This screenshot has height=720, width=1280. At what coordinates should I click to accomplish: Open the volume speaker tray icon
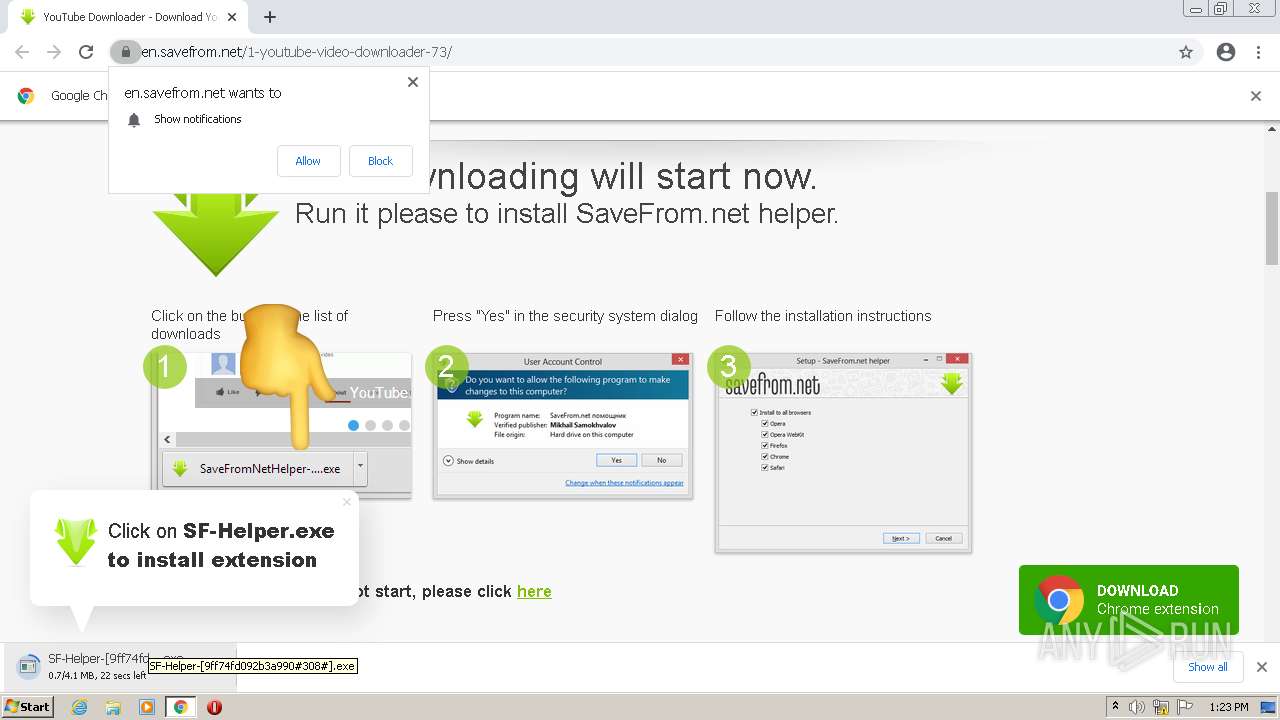pyautogui.click(x=1137, y=707)
